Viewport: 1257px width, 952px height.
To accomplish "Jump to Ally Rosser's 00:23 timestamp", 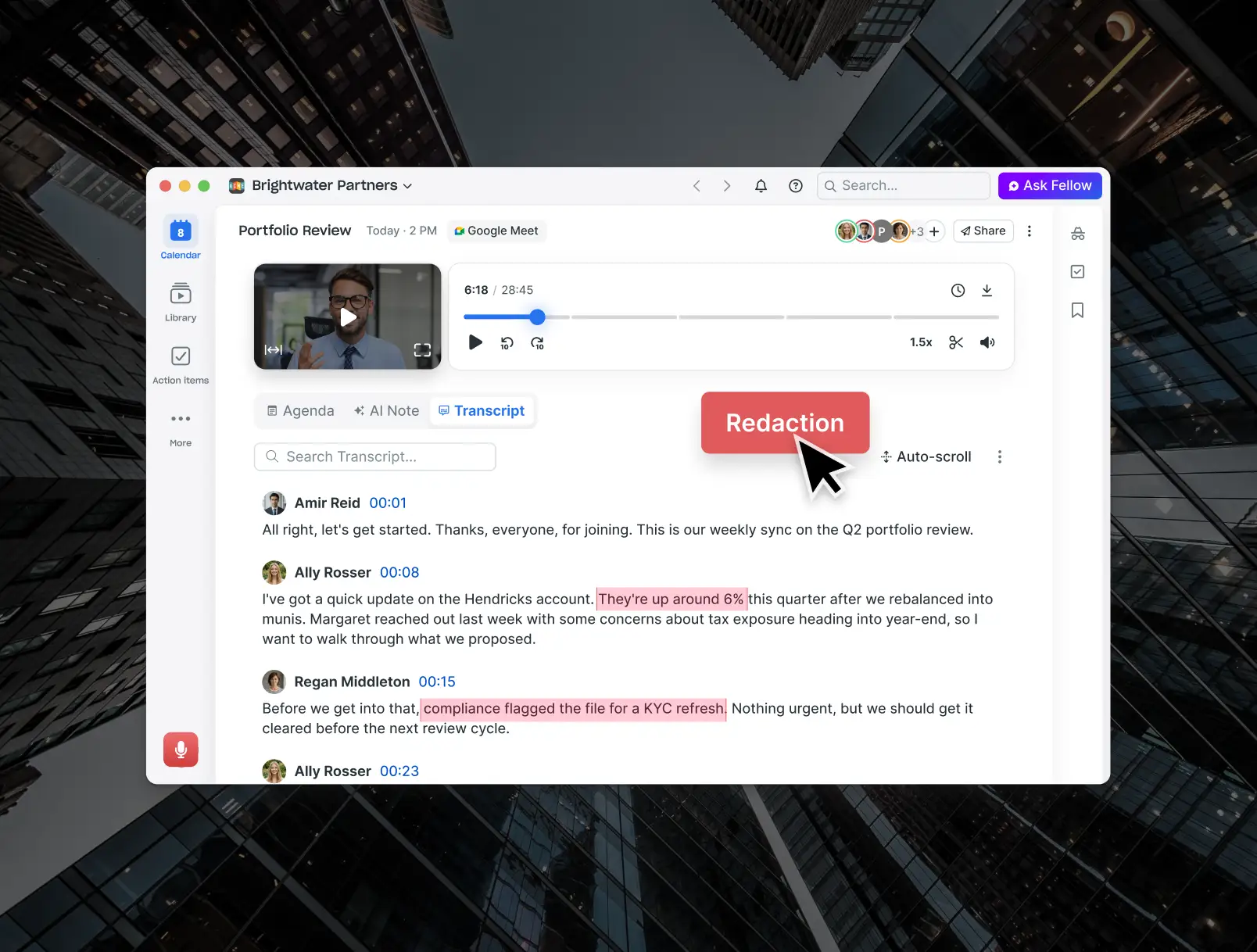I will pyautogui.click(x=399, y=771).
